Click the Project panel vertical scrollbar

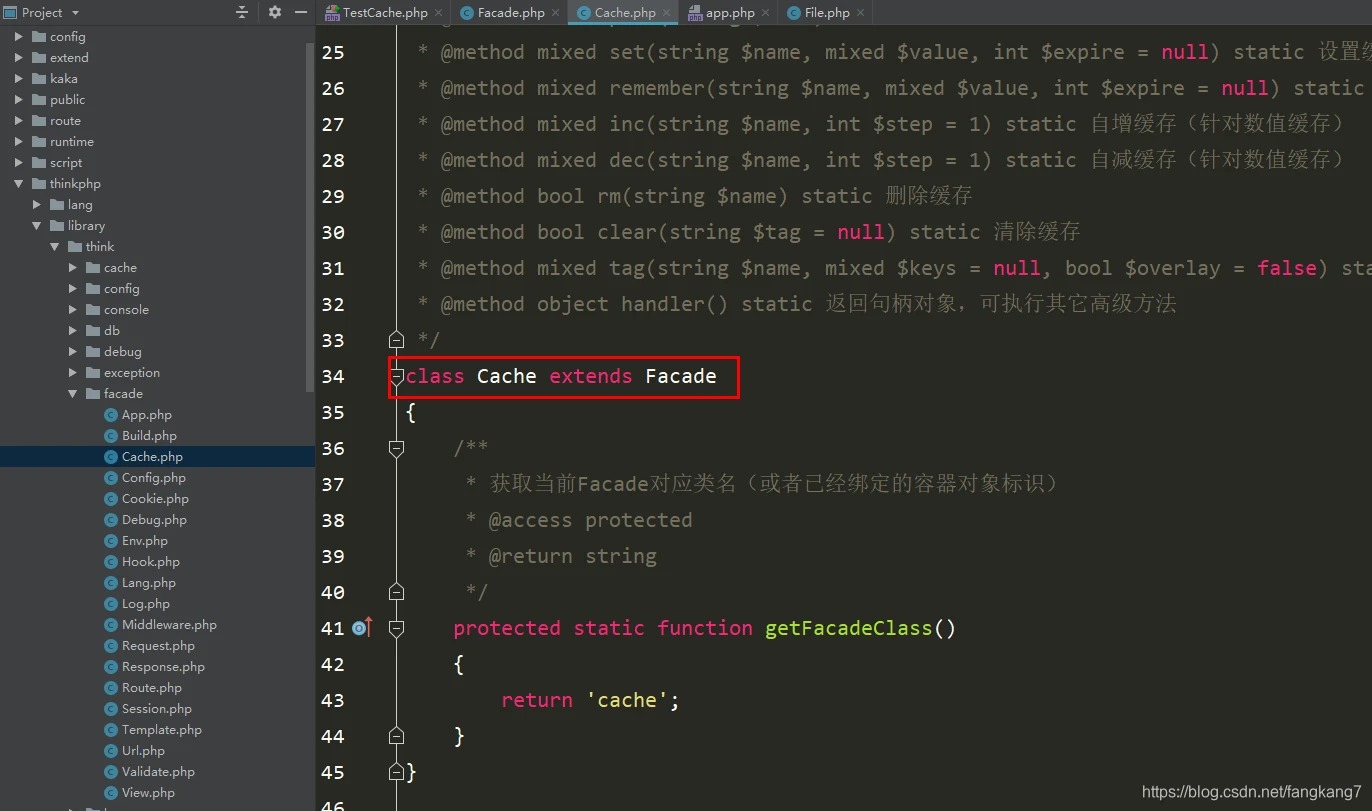coord(310,200)
